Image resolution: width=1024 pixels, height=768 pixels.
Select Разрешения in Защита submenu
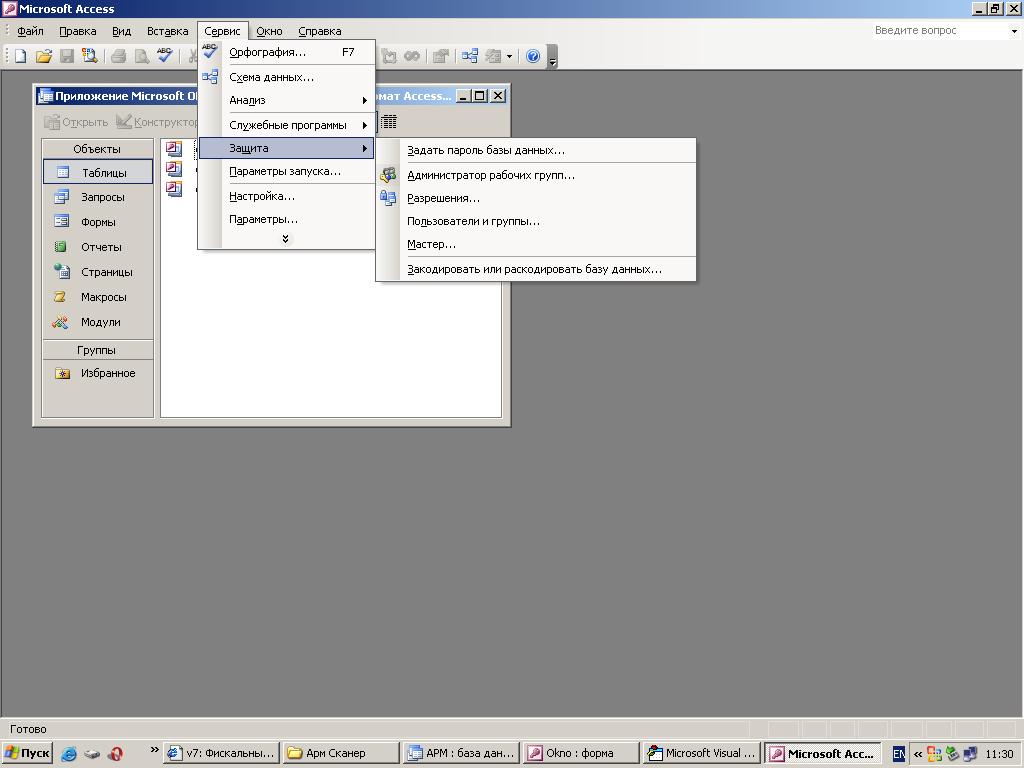pos(536,198)
